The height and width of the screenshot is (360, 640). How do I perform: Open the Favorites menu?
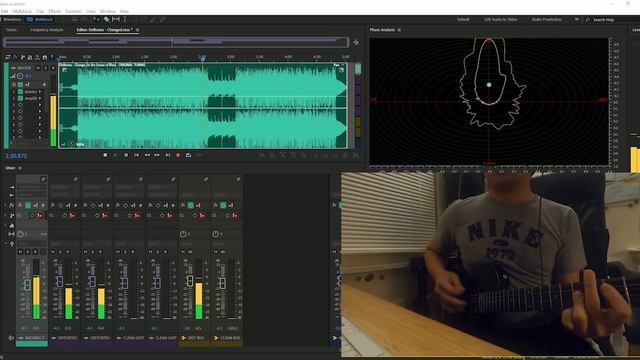[x=74, y=11]
